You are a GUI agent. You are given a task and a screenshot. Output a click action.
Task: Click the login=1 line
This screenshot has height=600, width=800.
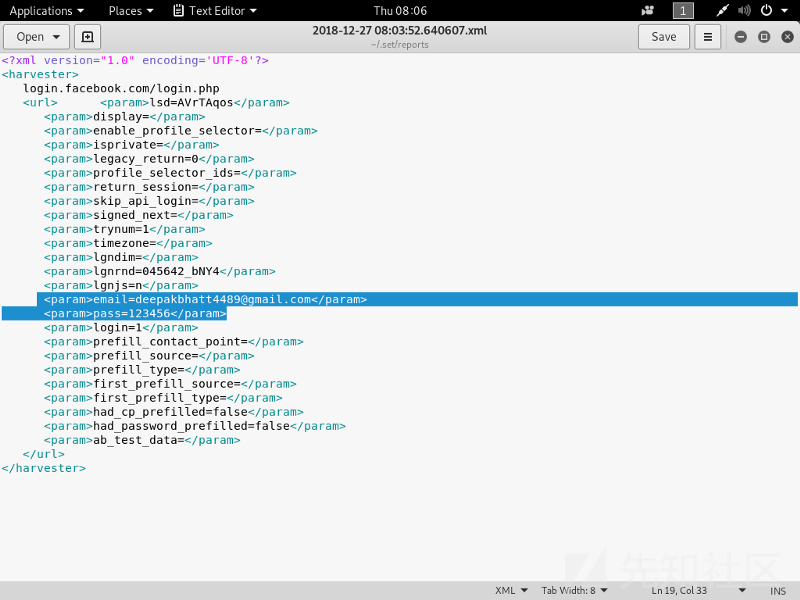point(121,328)
